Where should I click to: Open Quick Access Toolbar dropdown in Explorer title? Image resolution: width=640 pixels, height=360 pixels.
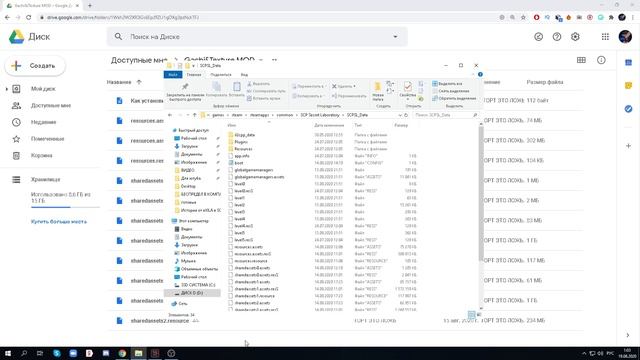(193, 66)
